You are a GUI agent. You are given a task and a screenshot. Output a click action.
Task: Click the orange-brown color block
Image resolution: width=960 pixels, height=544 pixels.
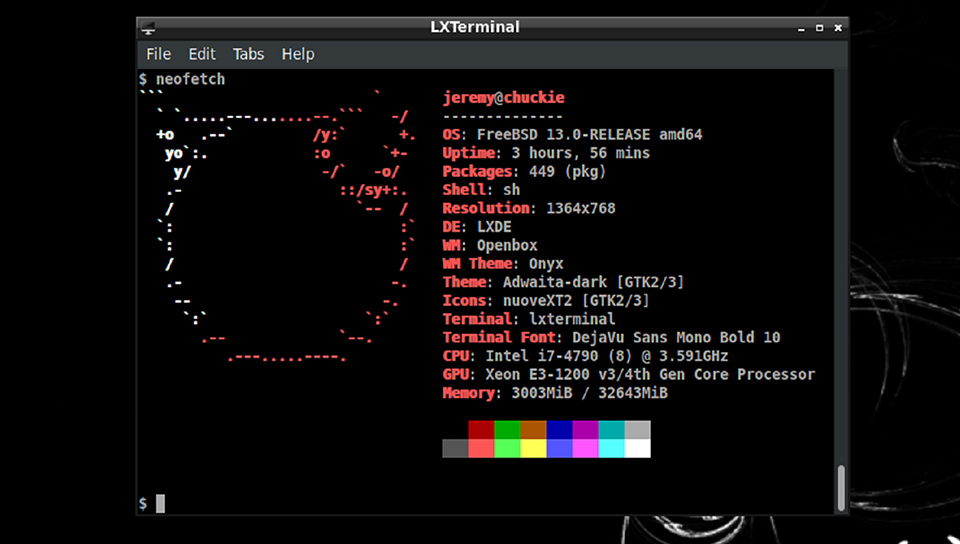[533, 430]
